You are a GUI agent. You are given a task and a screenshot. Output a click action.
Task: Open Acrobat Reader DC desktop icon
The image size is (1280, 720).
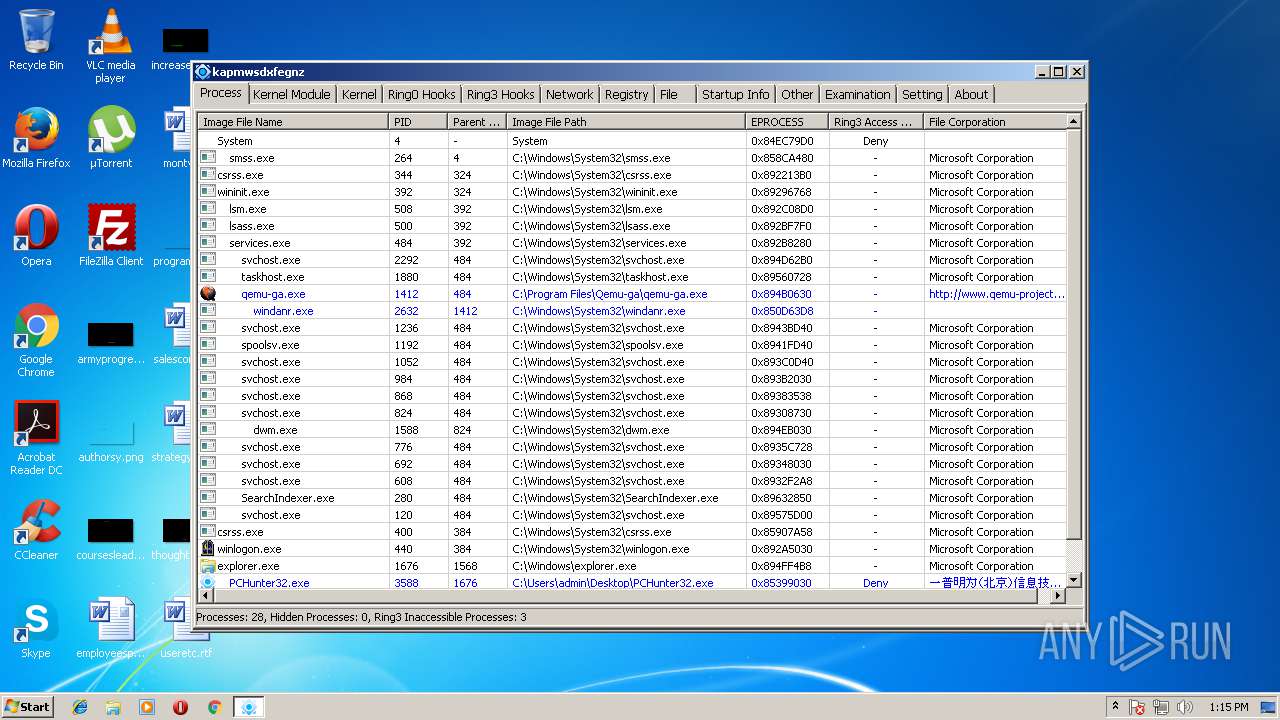[36, 438]
